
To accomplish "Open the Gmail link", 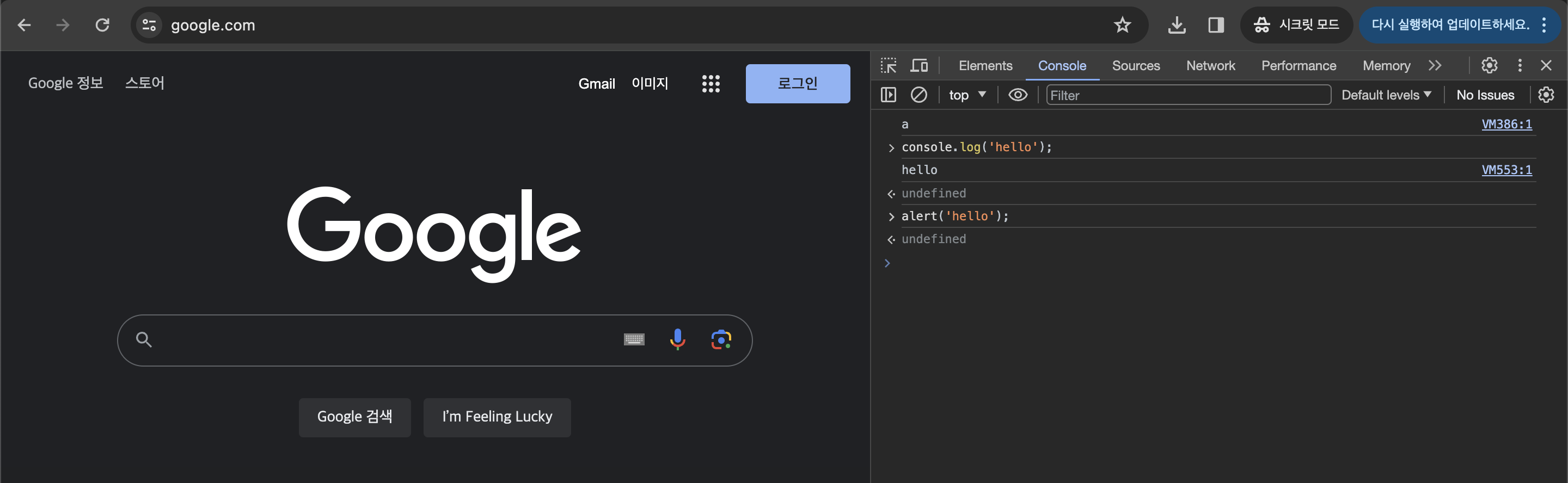I will [x=597, y=84].
